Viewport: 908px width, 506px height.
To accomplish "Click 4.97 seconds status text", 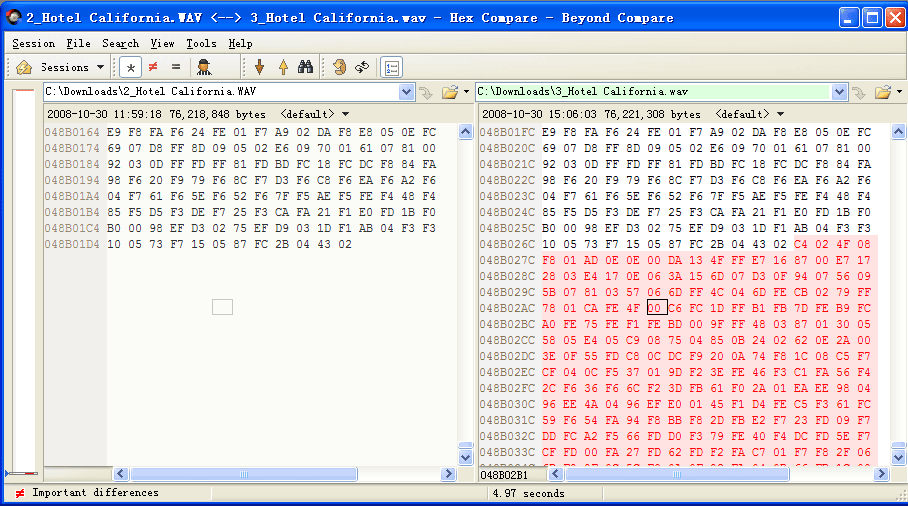I will click(x=528, y=493).
